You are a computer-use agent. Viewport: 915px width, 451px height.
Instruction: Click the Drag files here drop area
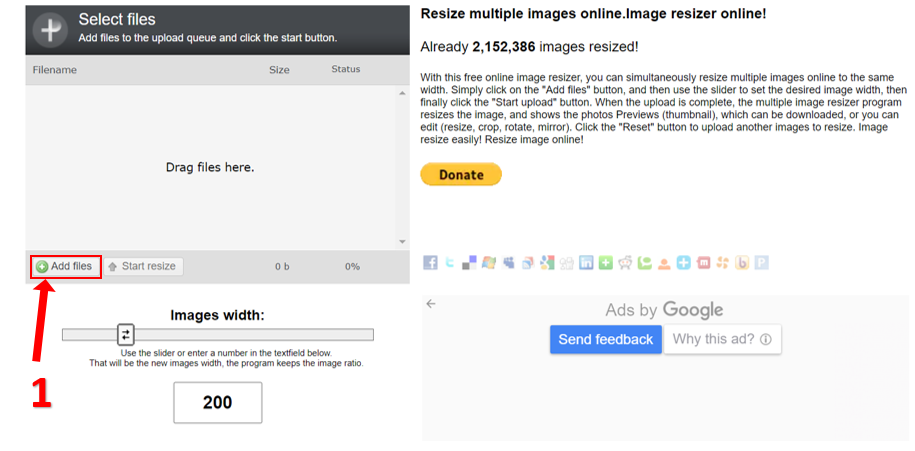coord(210,167)
